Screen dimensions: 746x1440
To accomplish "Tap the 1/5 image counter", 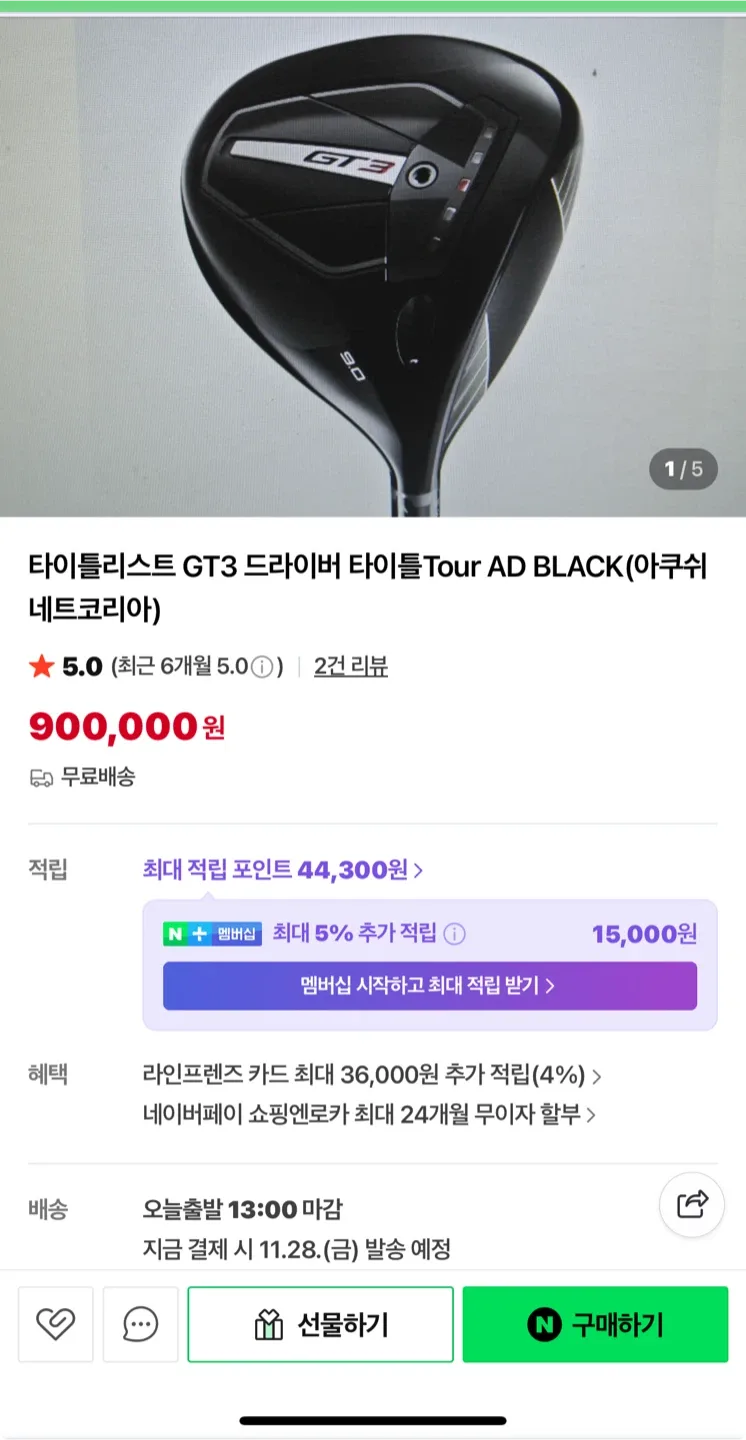I will [x=684, y=469].
